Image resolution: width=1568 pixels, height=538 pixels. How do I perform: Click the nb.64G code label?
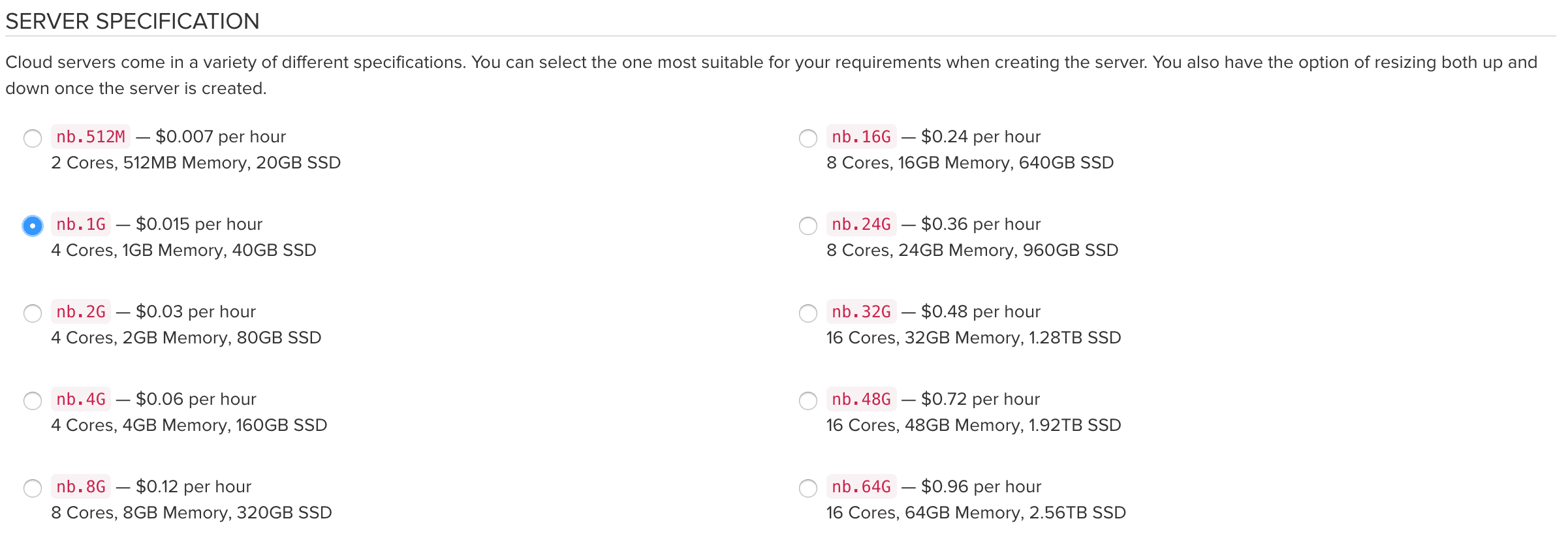[861, 487]
